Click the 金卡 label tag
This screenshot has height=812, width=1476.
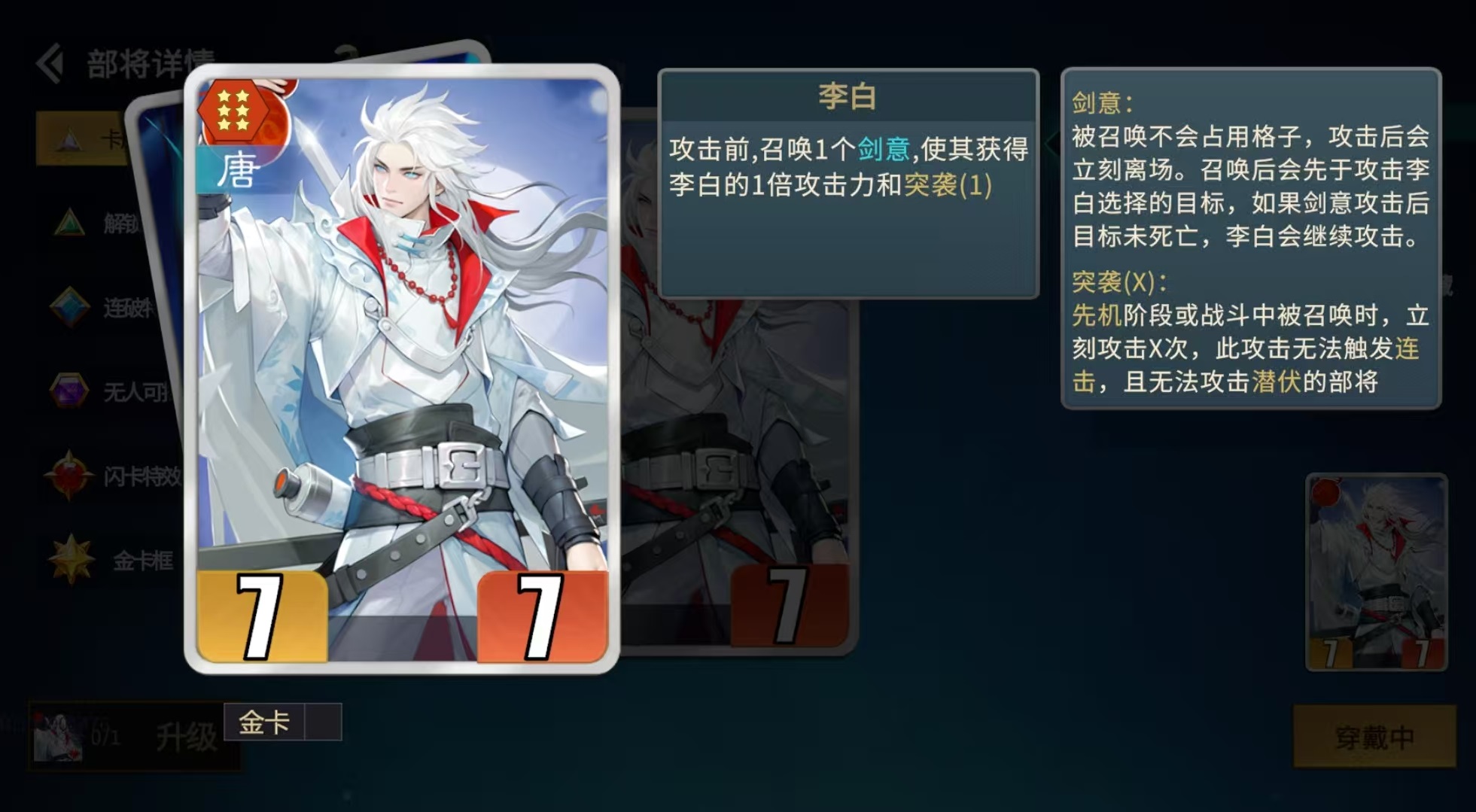click(265, 722)
